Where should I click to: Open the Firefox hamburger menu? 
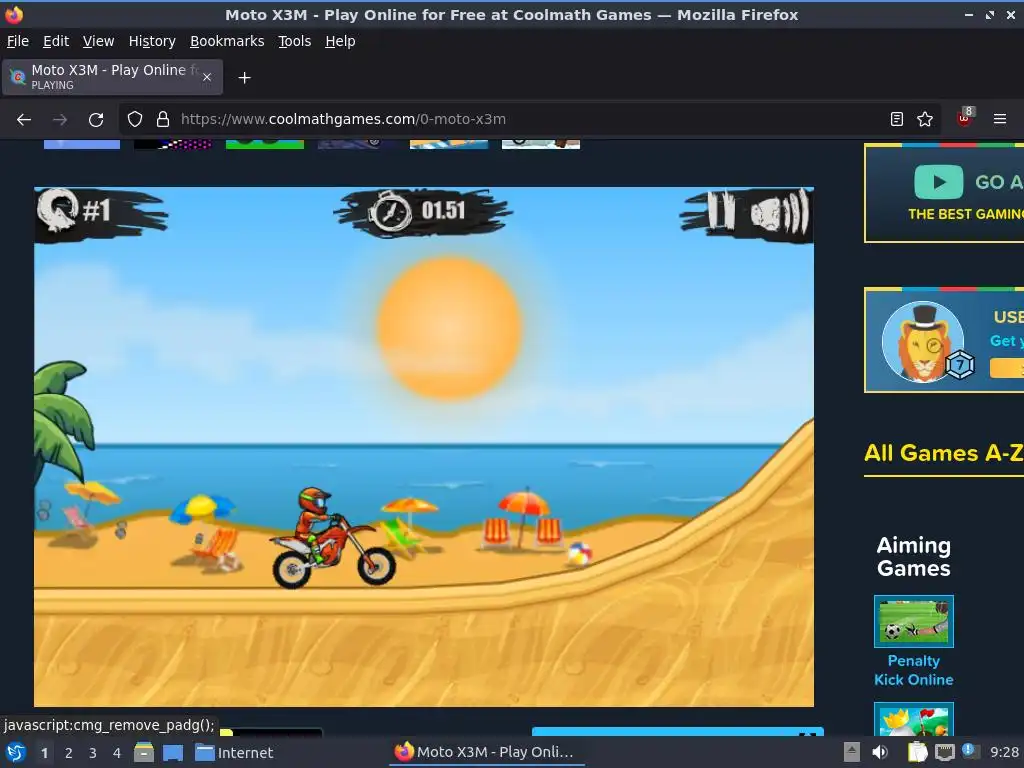pyautogui.click(x=1000, y=120)
